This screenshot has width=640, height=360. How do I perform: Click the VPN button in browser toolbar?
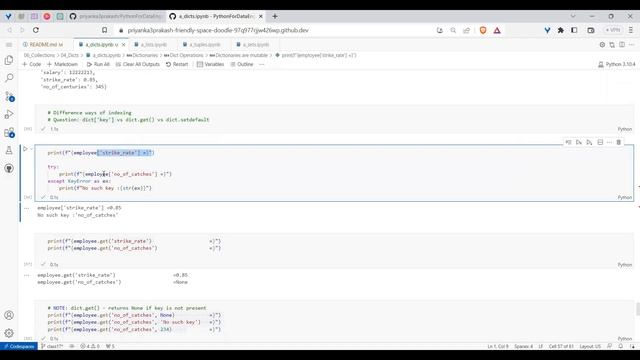pos(613,30)
